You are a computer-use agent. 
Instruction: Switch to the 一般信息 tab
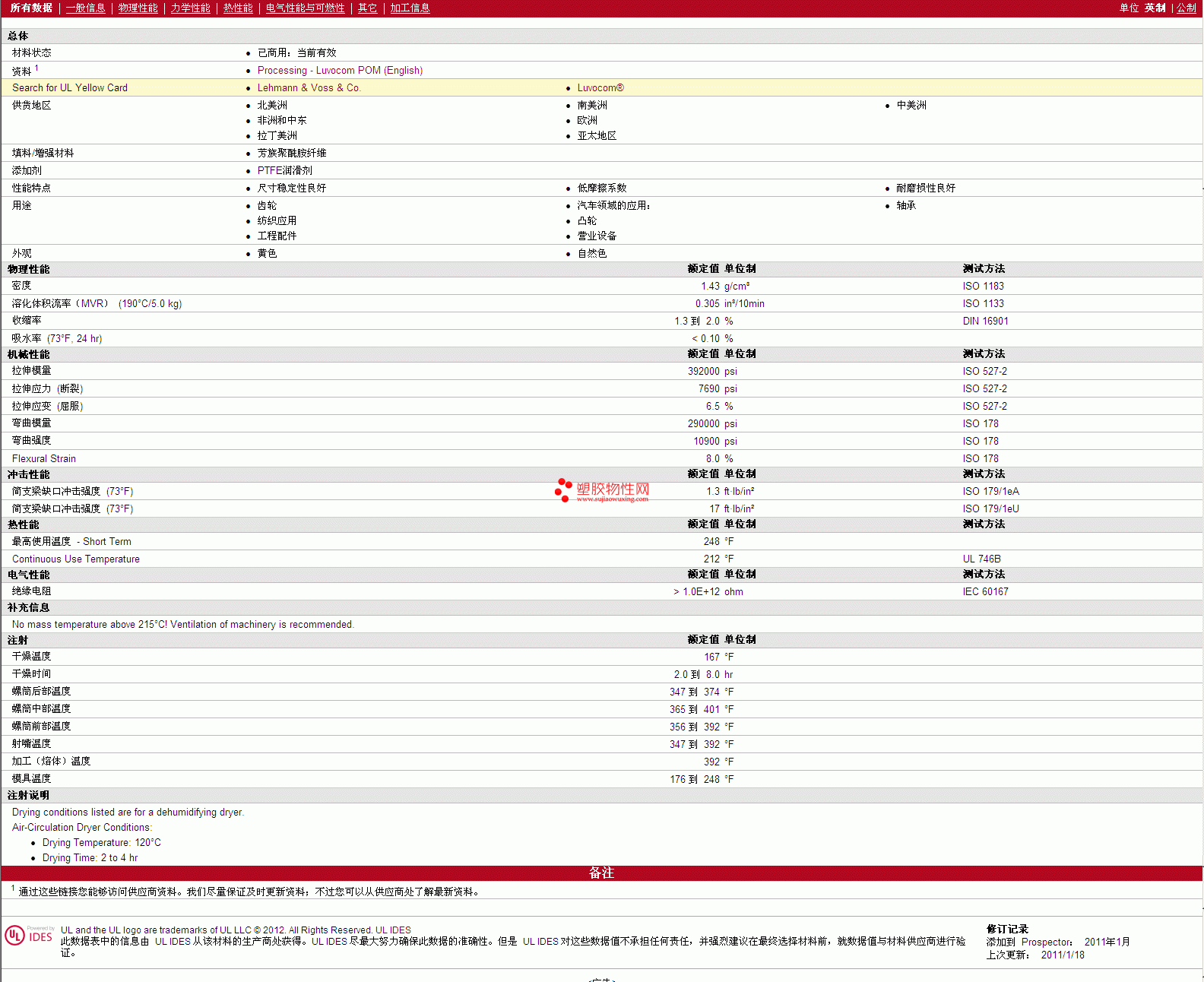(x=85, y=8)
